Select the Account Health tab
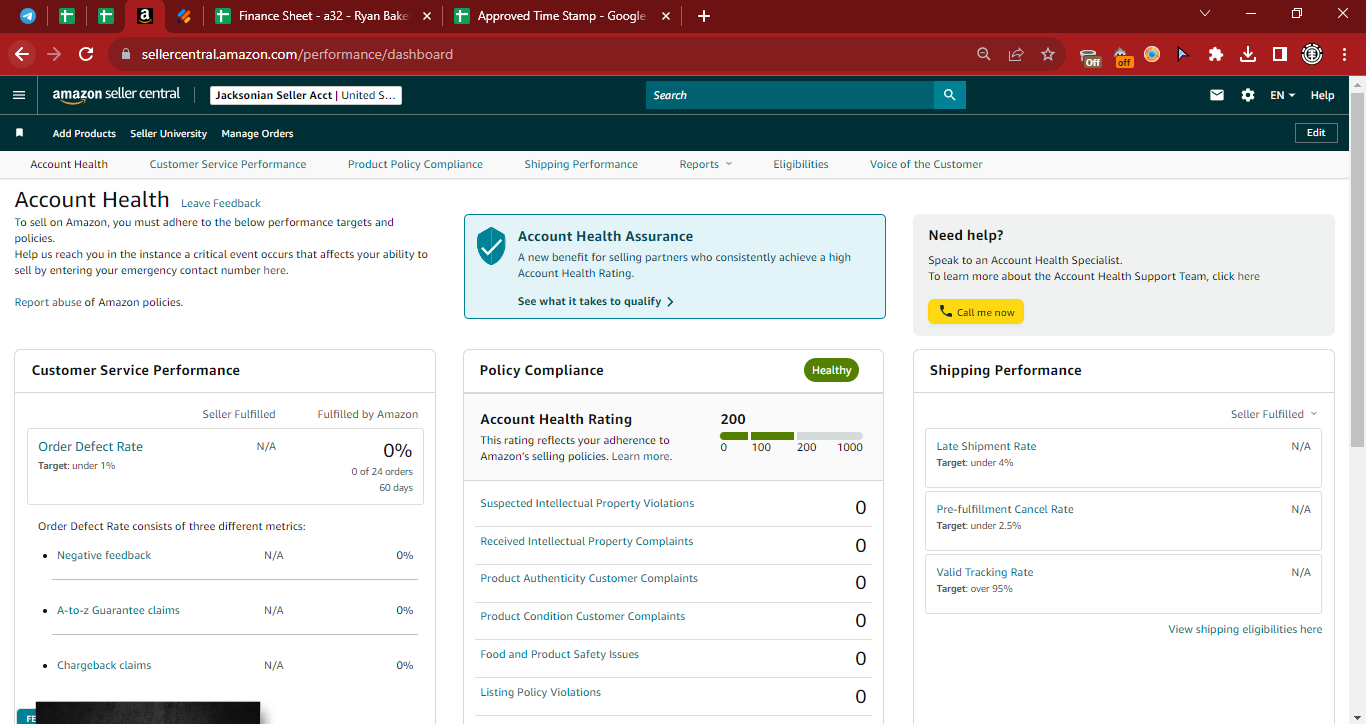 pyautogui.click(x=69, y=164)
